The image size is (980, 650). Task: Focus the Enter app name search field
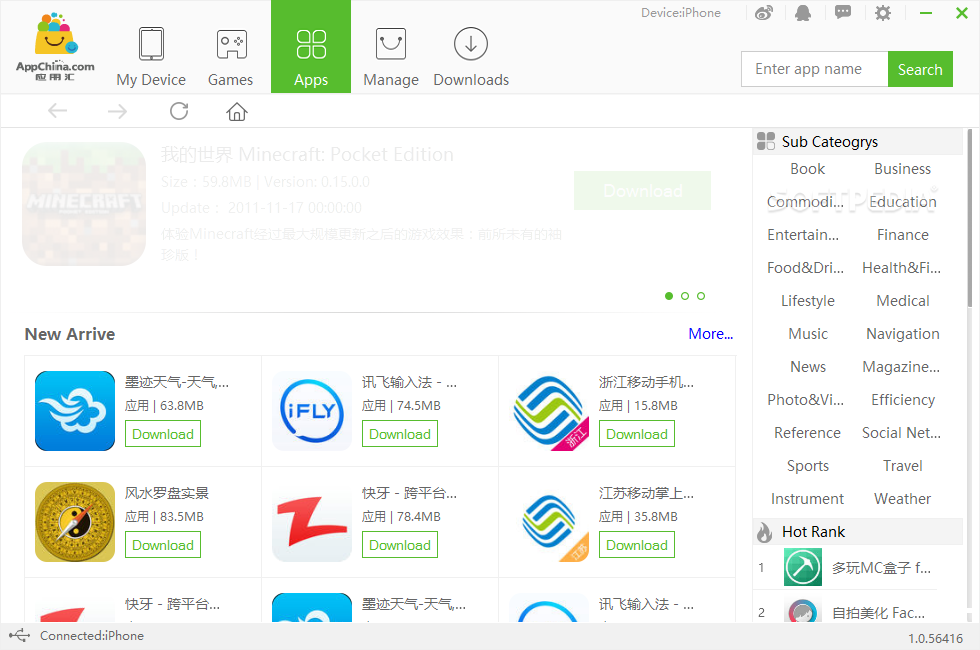(x=814, y=69)
